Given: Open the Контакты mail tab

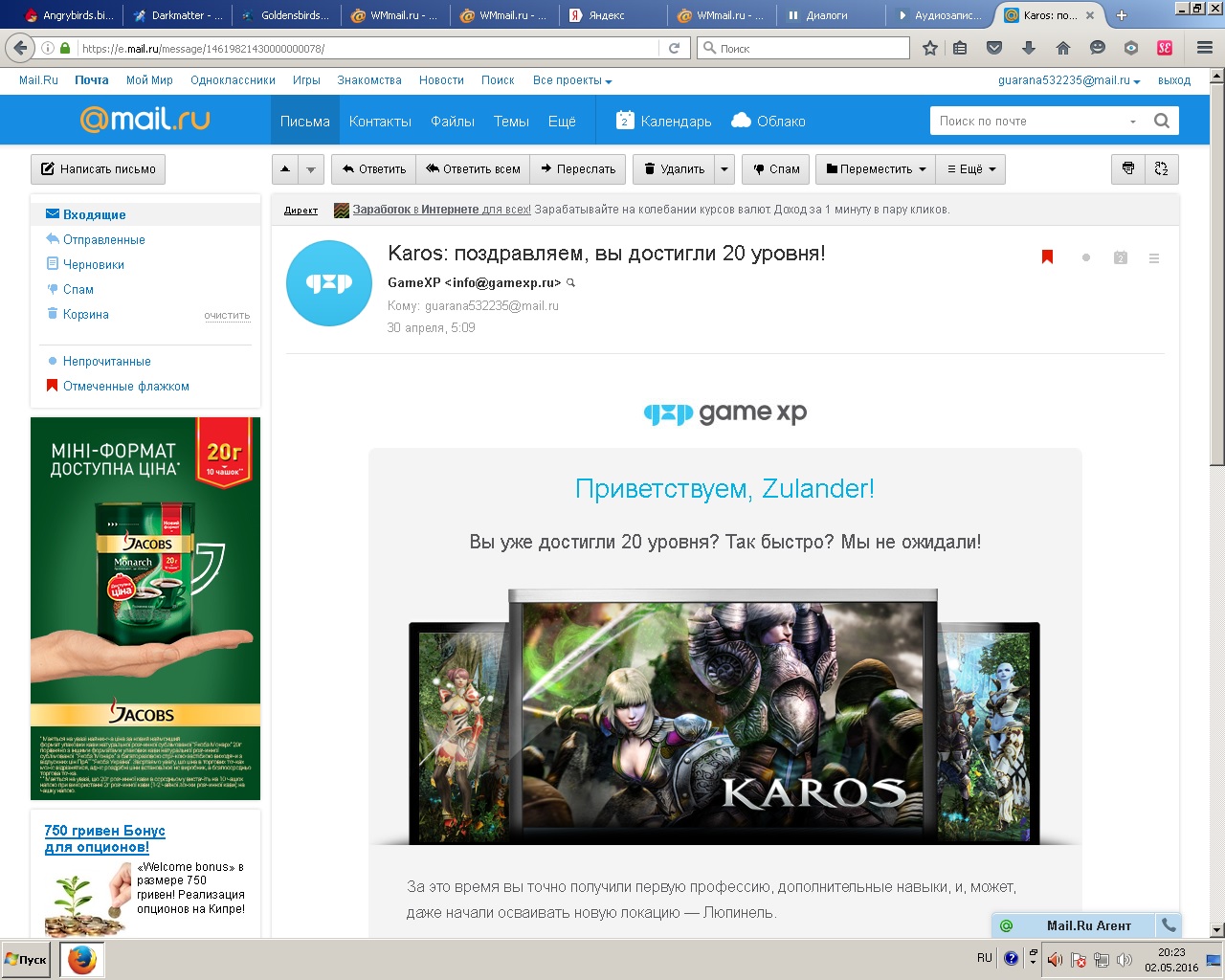Looking at the screenshot, I should 380,121.
